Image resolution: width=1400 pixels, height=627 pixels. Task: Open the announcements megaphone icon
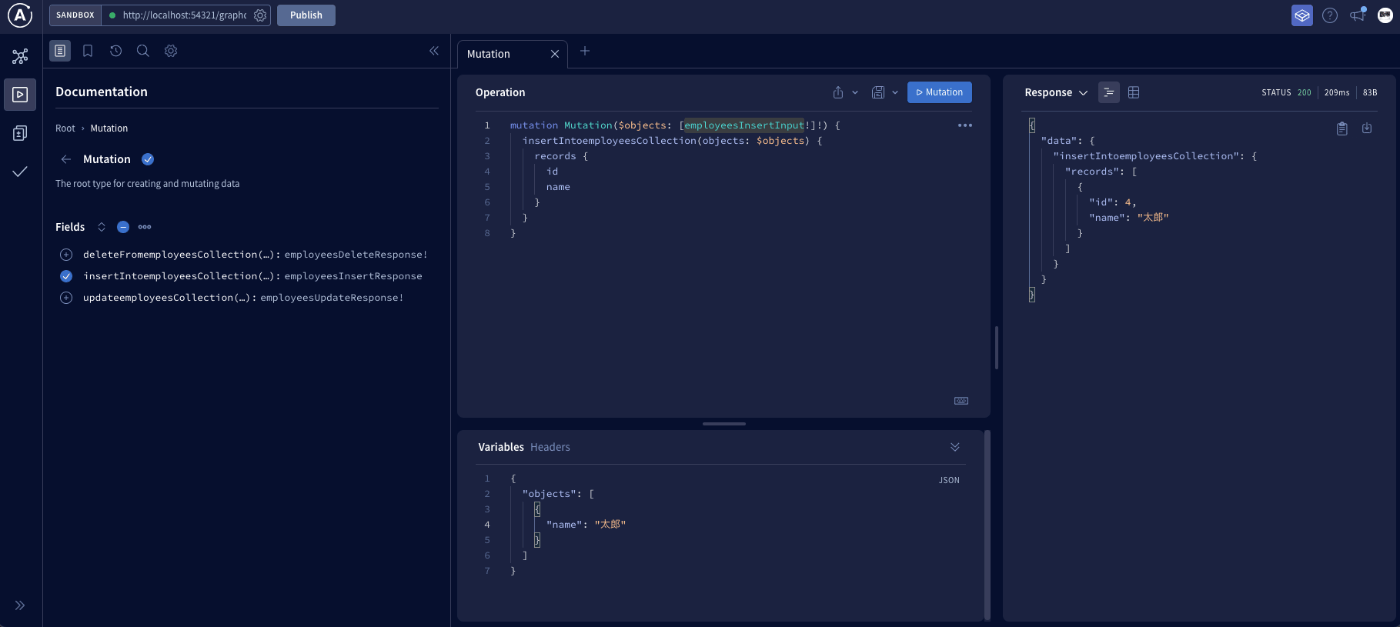(1358, 15)
